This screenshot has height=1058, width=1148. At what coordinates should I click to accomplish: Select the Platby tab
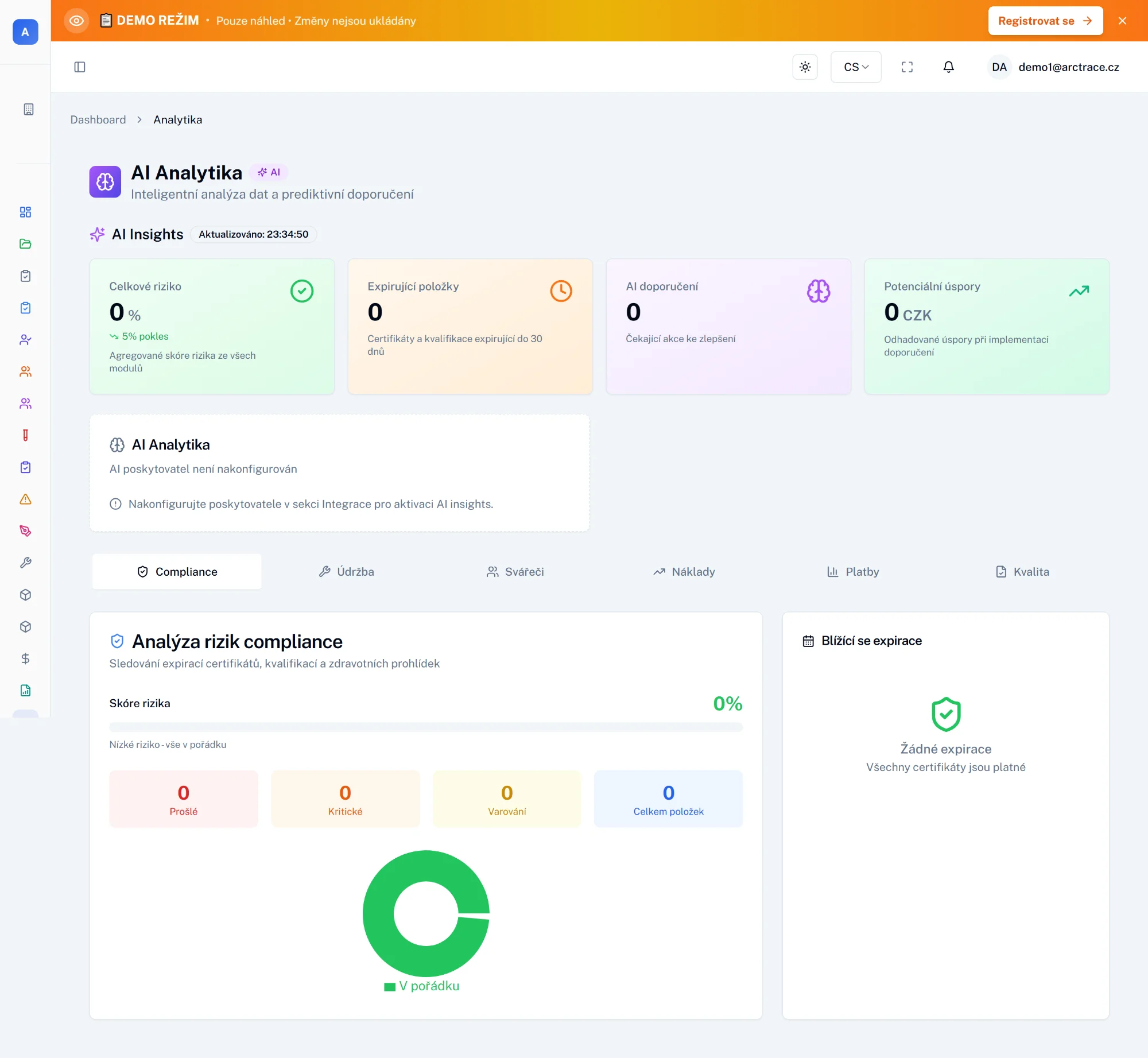coord(853,571)
